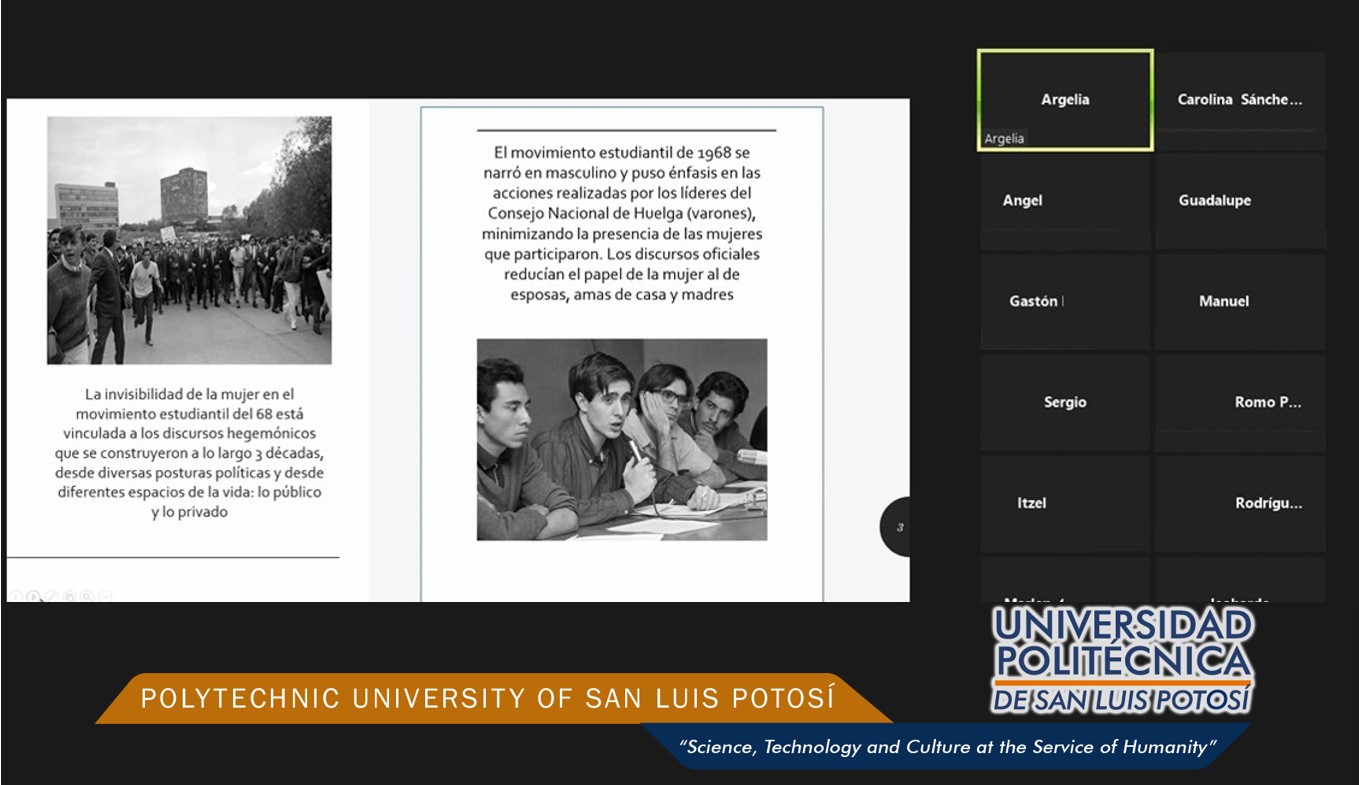Viewport: 1359px width, 785px height.
Task: Click the photo of students at microphone
Action: tap(622, 440)
